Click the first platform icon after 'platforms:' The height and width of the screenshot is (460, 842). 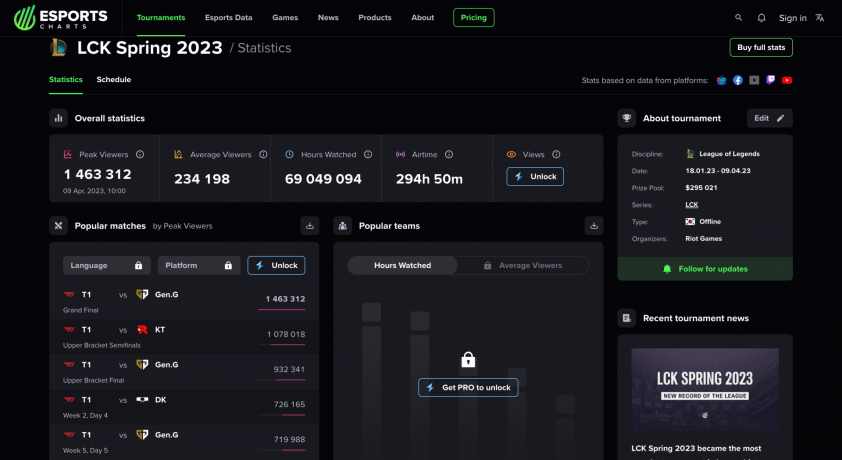(721, 80)
